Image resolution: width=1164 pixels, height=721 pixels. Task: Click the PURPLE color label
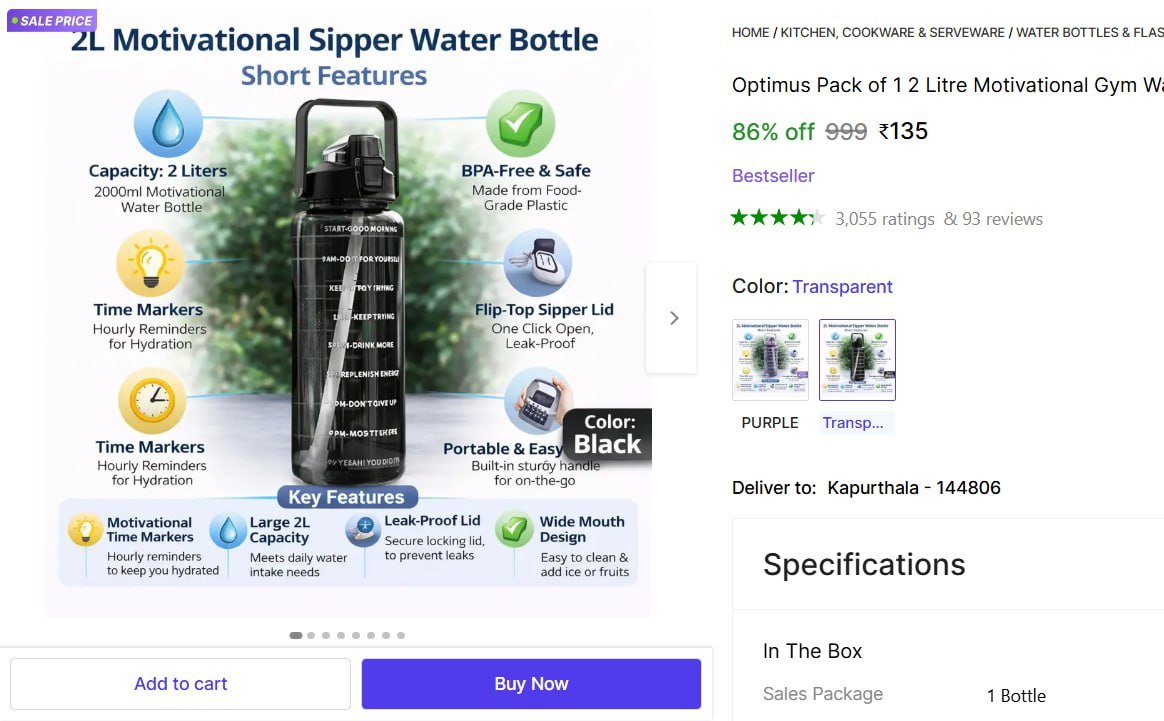(770, 423)
